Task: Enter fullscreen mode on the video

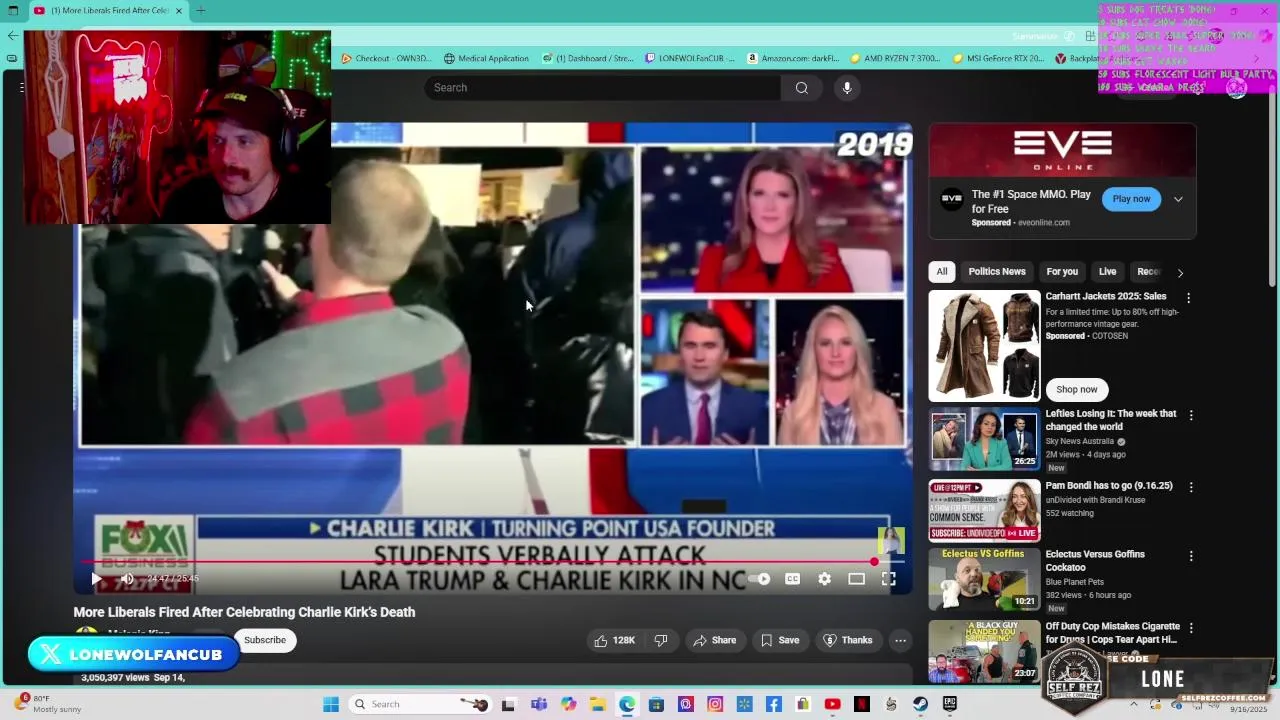Action: [x=888, y=578]
